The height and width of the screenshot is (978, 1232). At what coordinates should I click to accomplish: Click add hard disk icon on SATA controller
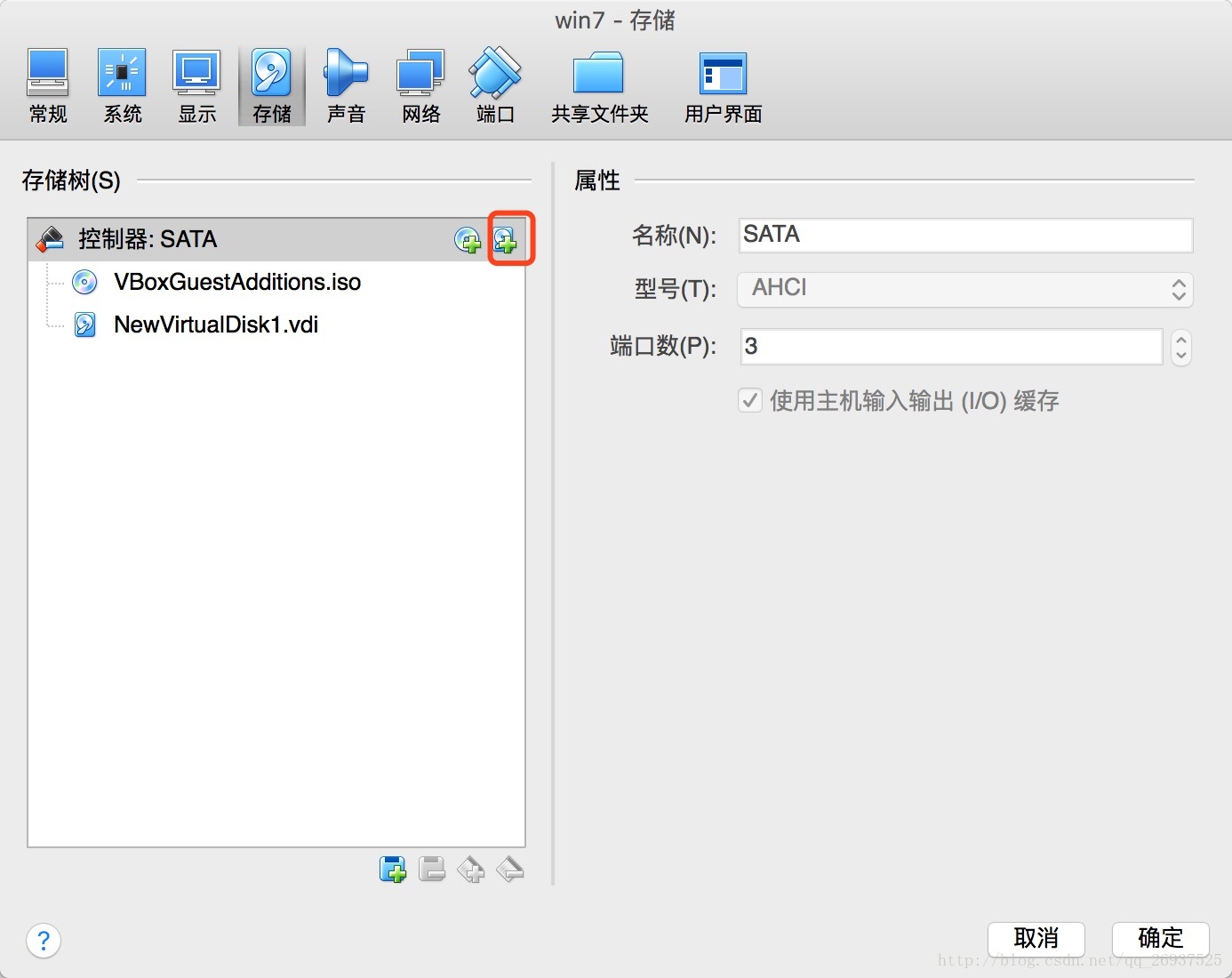[506, 240]
